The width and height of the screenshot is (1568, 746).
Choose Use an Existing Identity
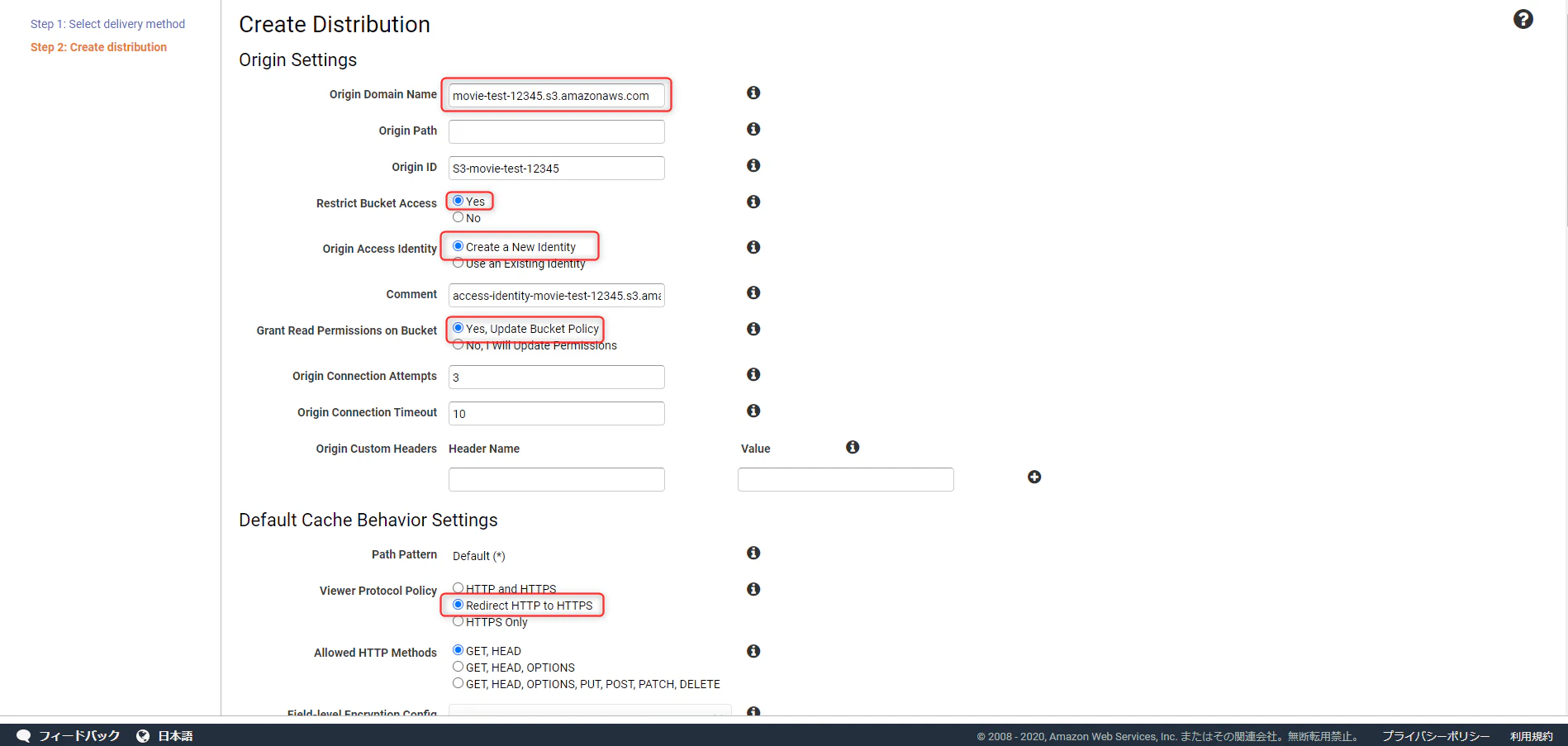(458, 263)
